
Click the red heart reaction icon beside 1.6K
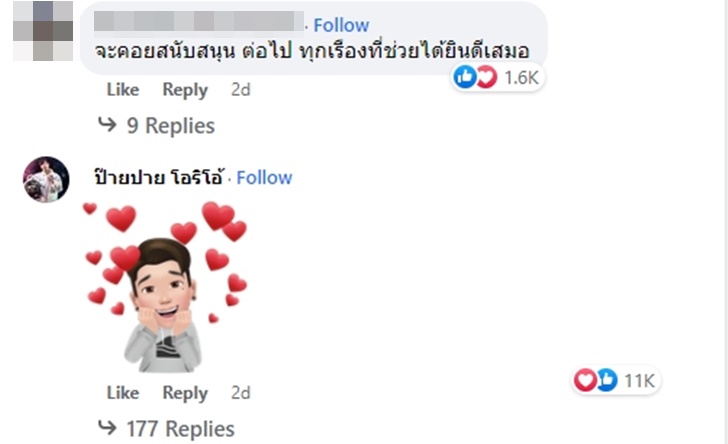(x=486, y=77)
